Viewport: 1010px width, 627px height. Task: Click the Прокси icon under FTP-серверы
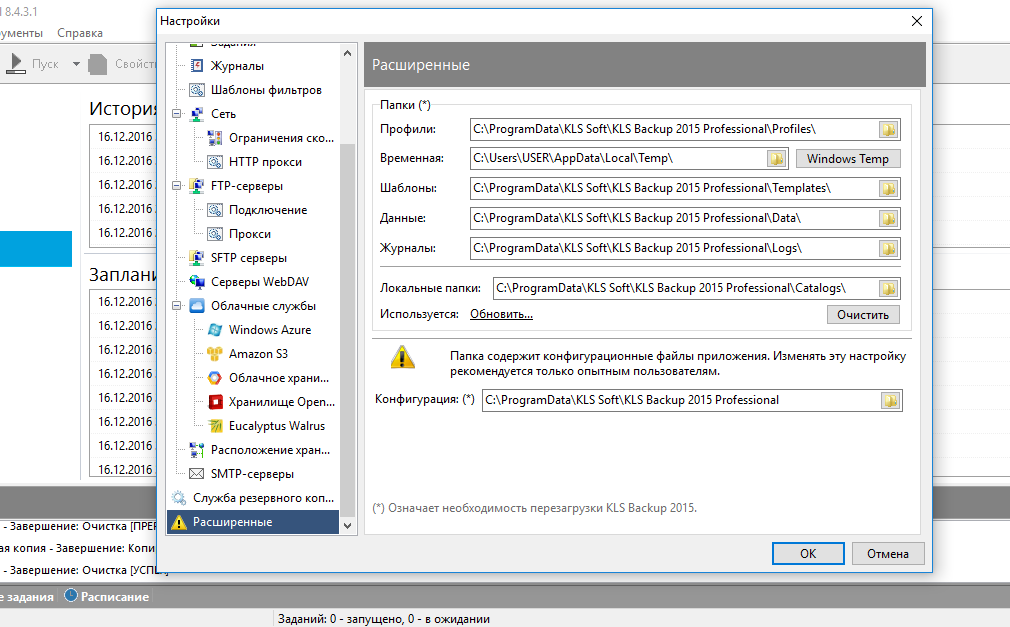point(214,234)
